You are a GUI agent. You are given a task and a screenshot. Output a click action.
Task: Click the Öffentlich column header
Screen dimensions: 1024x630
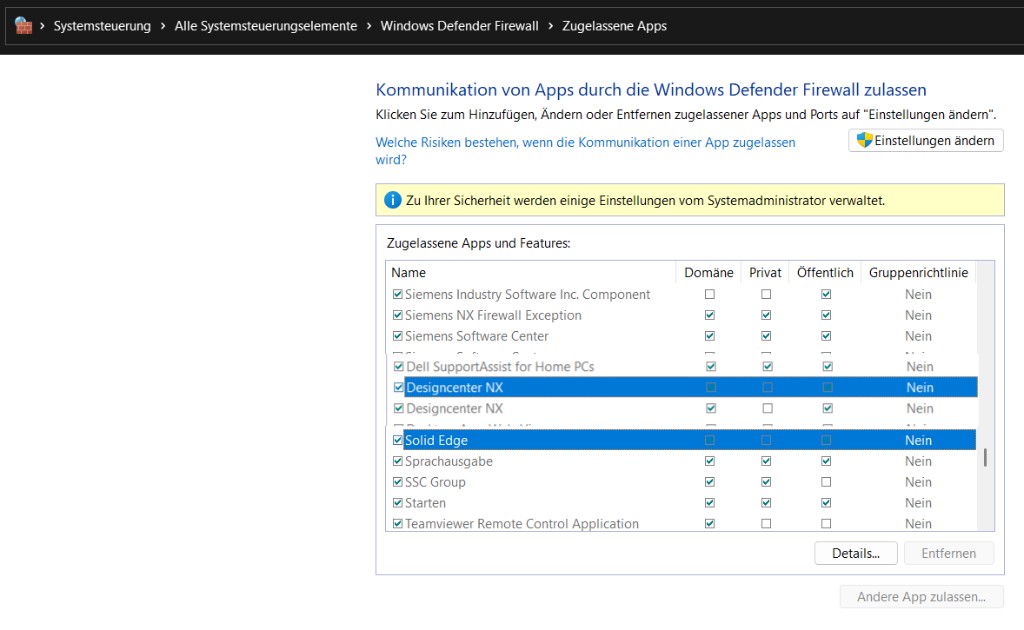click(825, 272)
